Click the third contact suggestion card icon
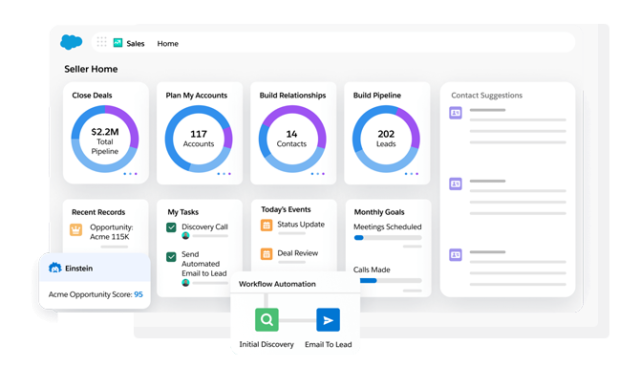 coord(456,255)
